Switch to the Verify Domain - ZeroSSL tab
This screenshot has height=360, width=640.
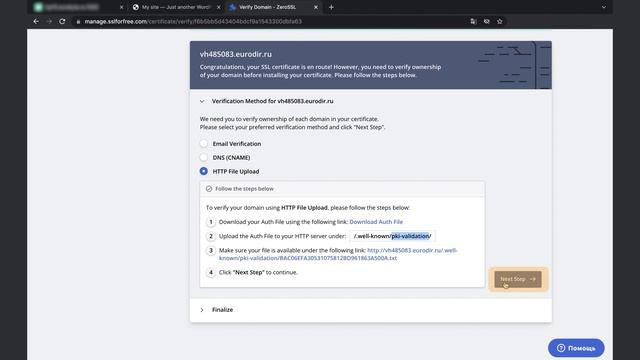pos(273,7)
